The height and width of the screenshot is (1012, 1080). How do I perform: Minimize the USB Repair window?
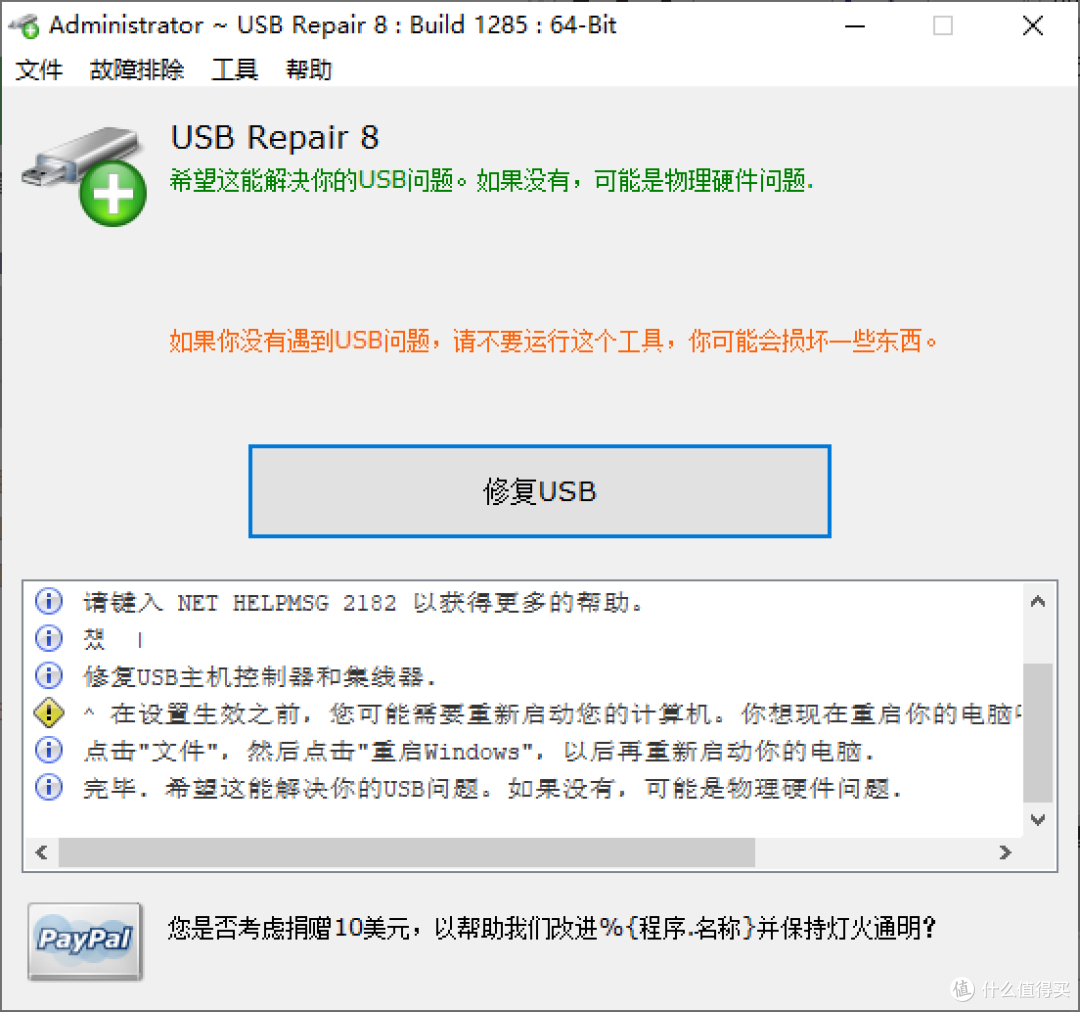pos(855,26)
